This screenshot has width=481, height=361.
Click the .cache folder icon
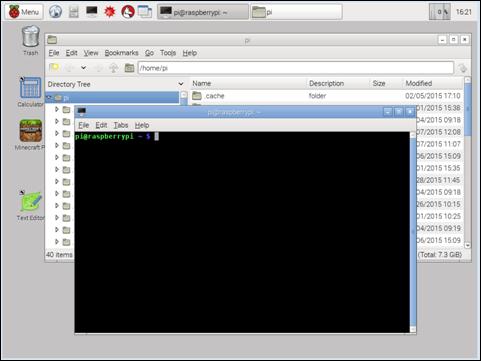click(x=197, y=96)
